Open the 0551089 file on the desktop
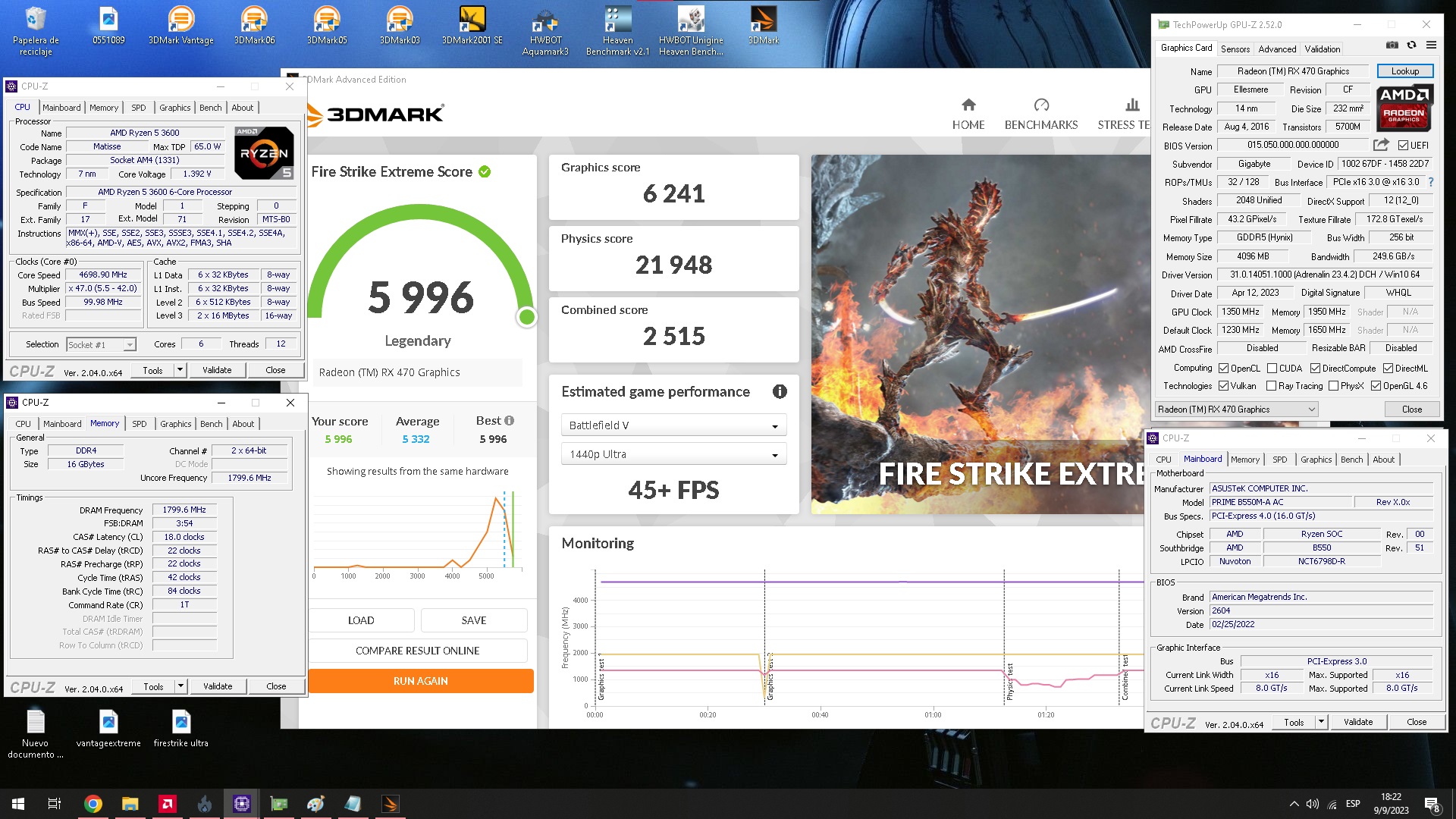1456x819 pixels. (x=108, y=26)
